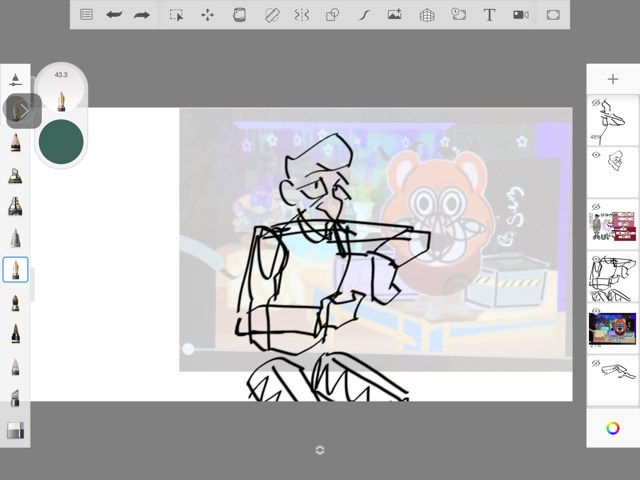This screenshot has height=480, width=640.
Task: Open the color wheel editor
Action: point(613,428)
